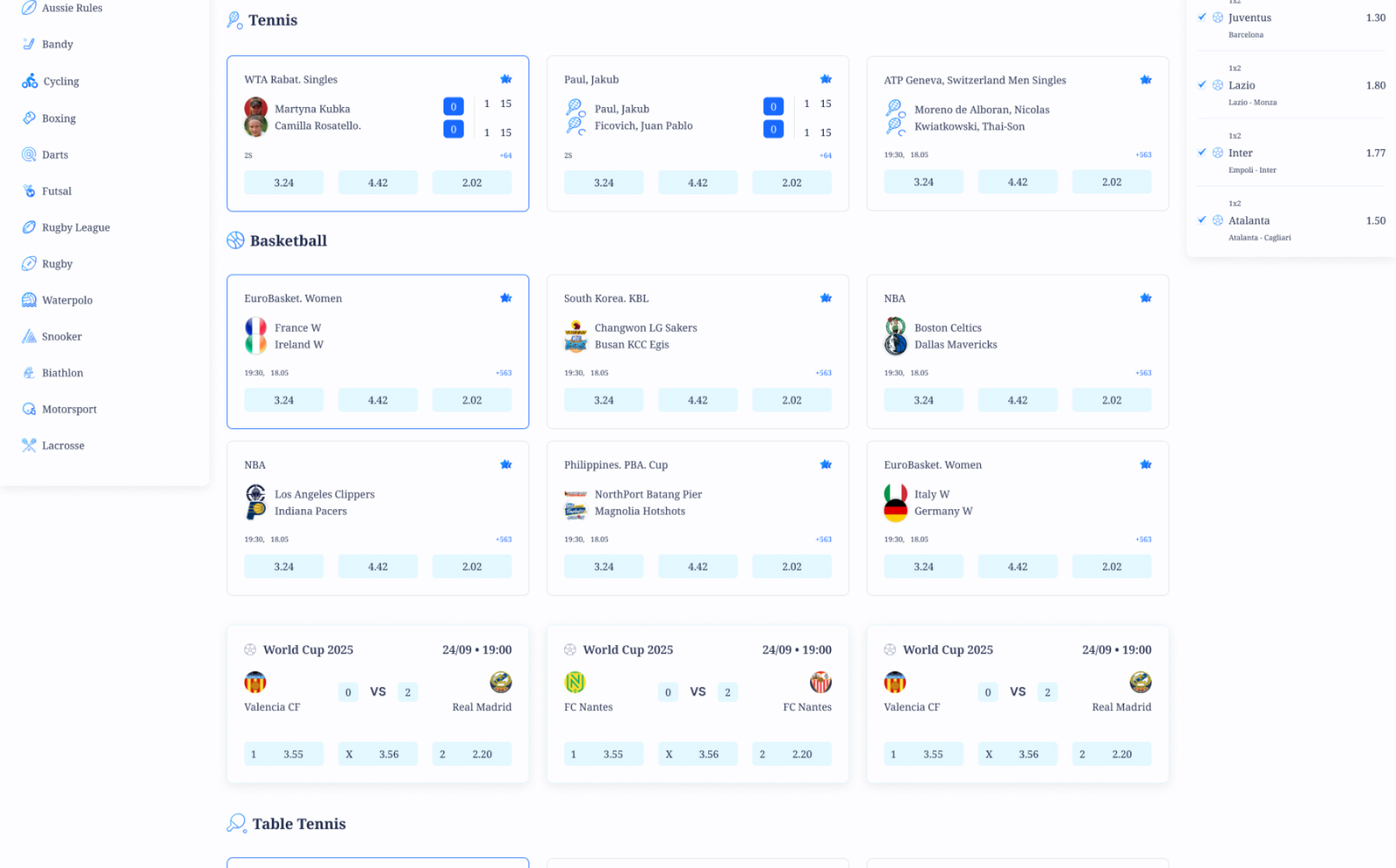Toggle the Atalanta bet slip checkmark
This screenshot has height=868, width=1396.
coord(1201,220)
